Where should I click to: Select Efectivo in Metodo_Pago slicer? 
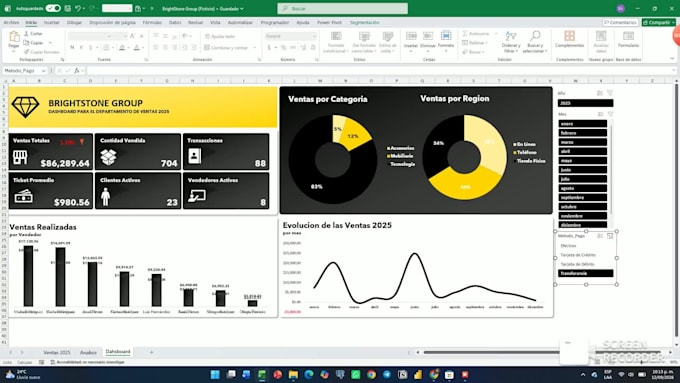585,246
